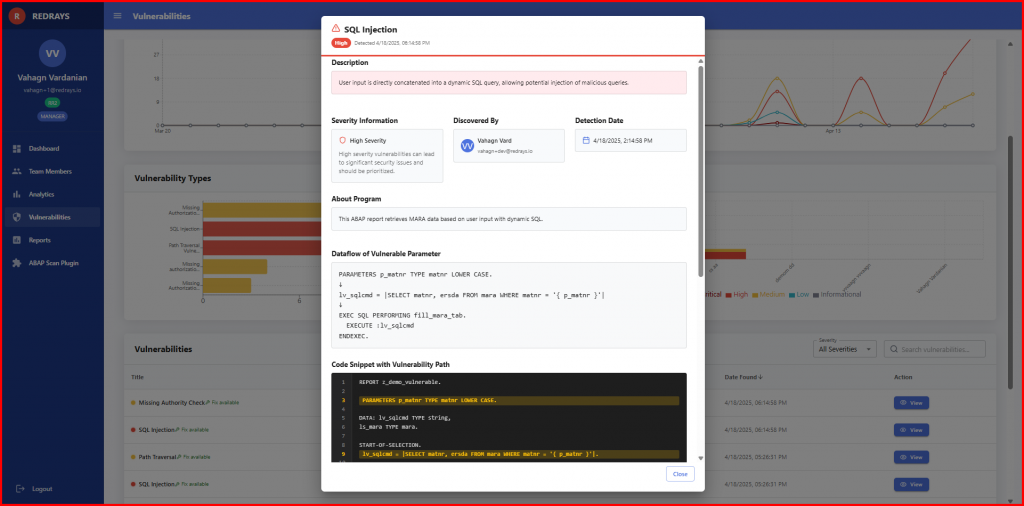The width and height of the screenshot is (1024, 506).
Task: Click the Vahagn Vardanian name in sidebar
Action: [52, 78]
